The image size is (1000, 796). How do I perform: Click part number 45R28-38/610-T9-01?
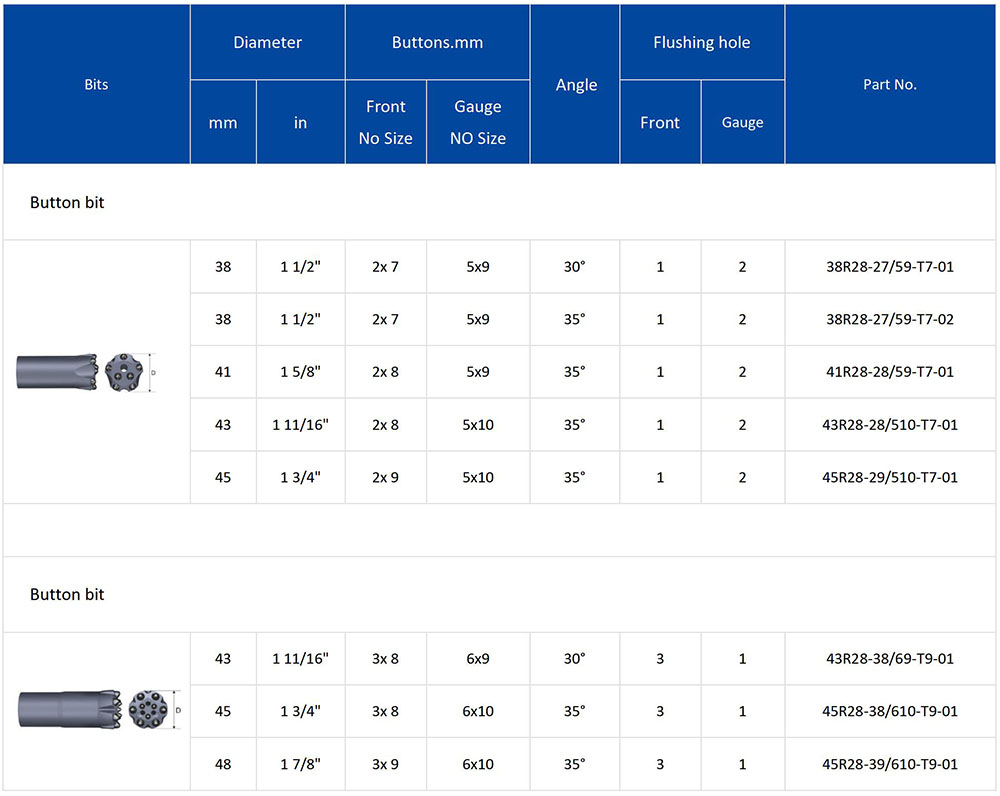pos(889,711)
